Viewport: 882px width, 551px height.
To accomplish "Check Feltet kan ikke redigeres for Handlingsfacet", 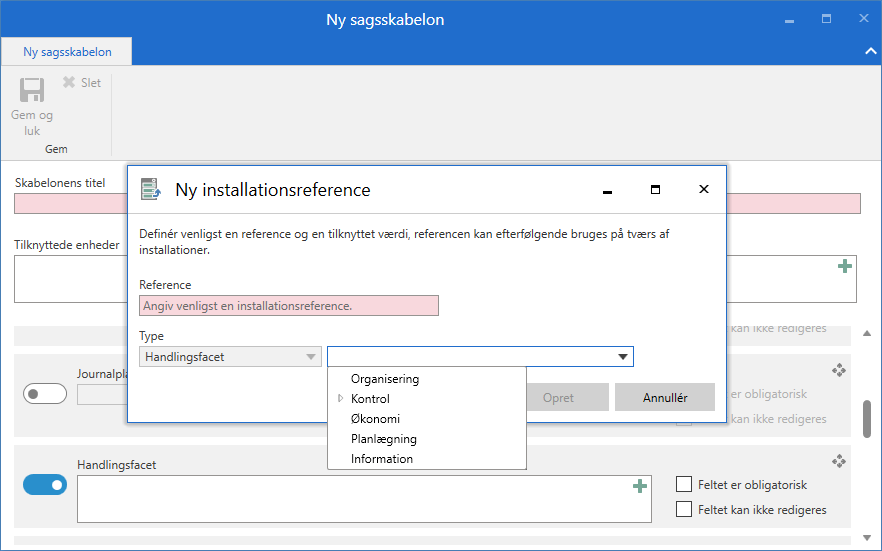I will (684, 510).
